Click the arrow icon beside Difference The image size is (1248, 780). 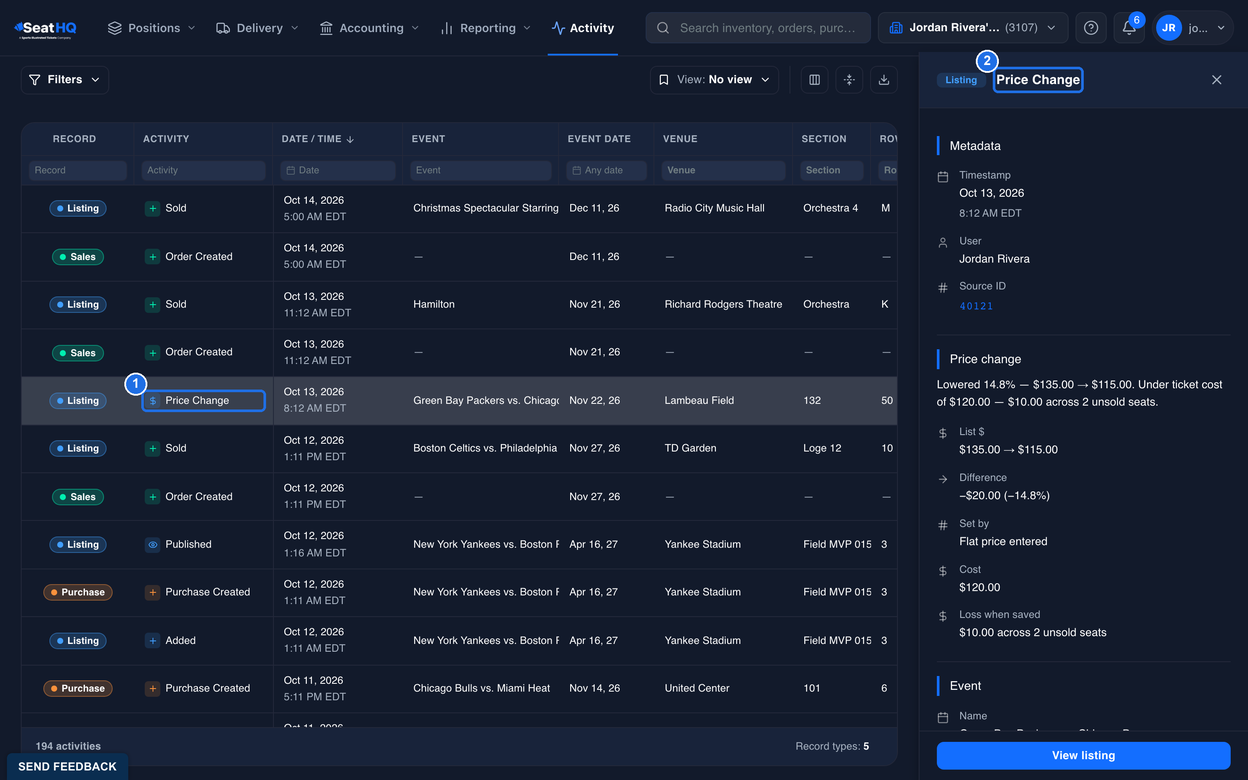click(943, 479)
